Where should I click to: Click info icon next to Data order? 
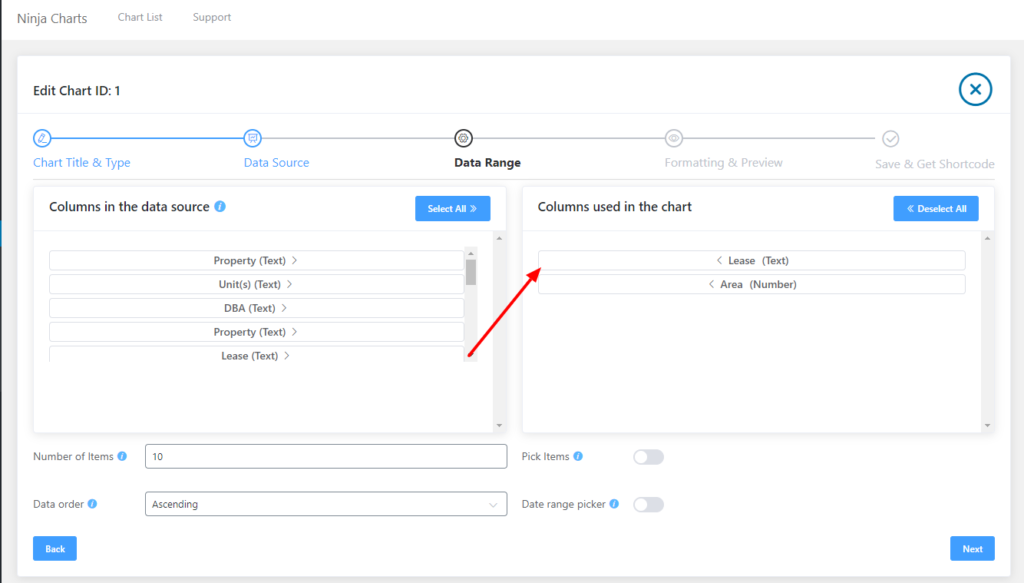tap(92, 504)
